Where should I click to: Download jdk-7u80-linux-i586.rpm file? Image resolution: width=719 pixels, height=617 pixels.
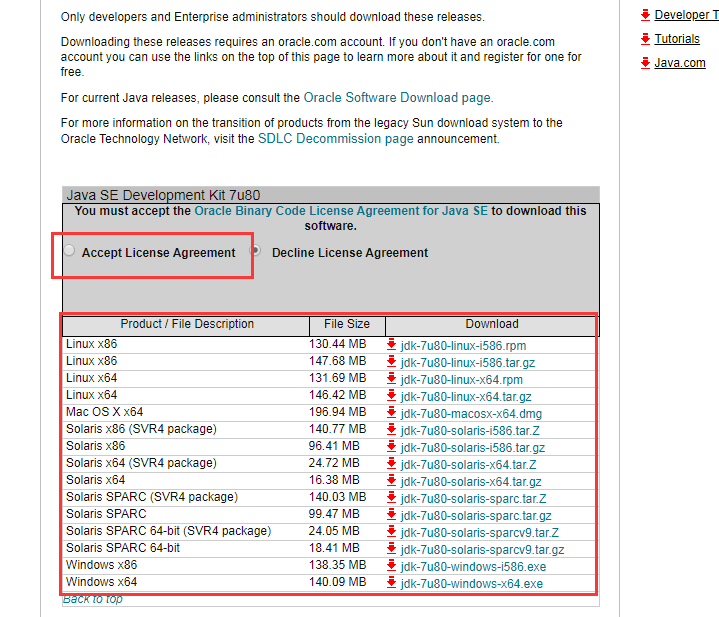tap(463, 346)
